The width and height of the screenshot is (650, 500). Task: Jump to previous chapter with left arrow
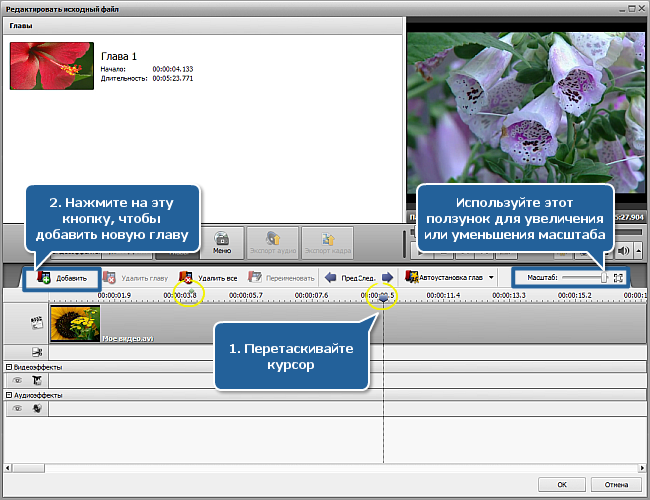330,277
